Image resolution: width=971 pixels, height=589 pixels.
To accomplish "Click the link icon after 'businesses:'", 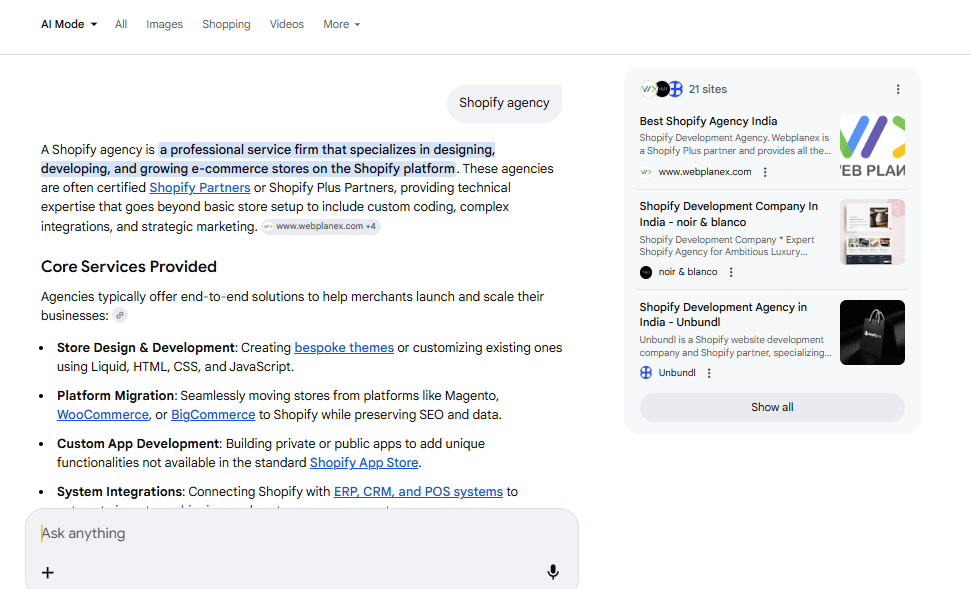I will tap(120, 316).
